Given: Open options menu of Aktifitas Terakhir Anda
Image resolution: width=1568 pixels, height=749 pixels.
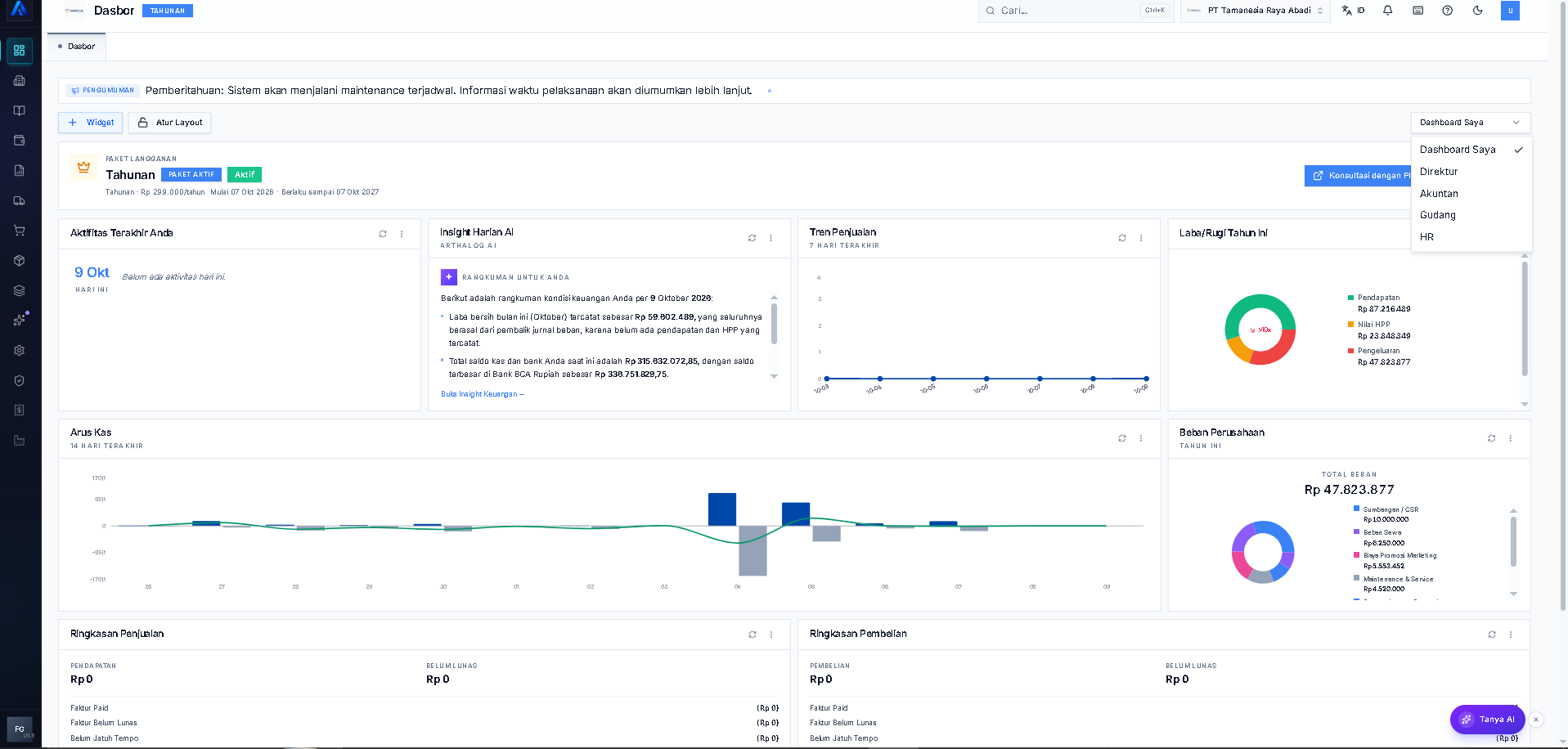Looking at the screenshot, I should point(402,234).
